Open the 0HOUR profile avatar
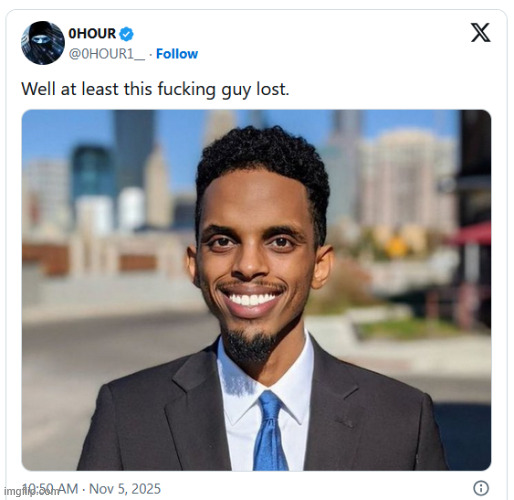This screenshot has height=500, width=514. [x=43, y=43]
